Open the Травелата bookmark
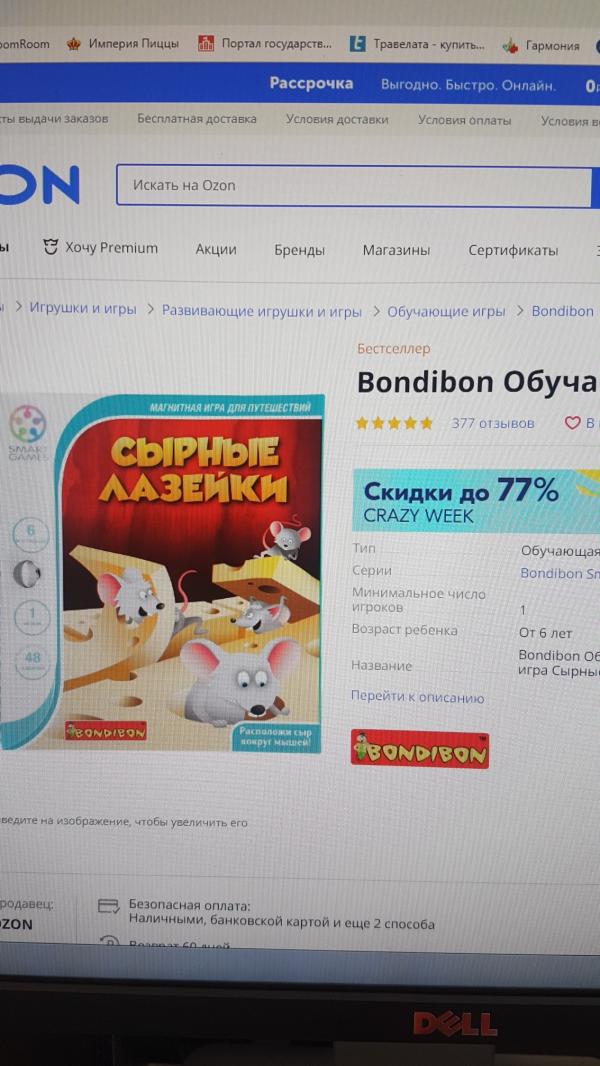Screen dimensions: 600x1066 tap(417, 45)
